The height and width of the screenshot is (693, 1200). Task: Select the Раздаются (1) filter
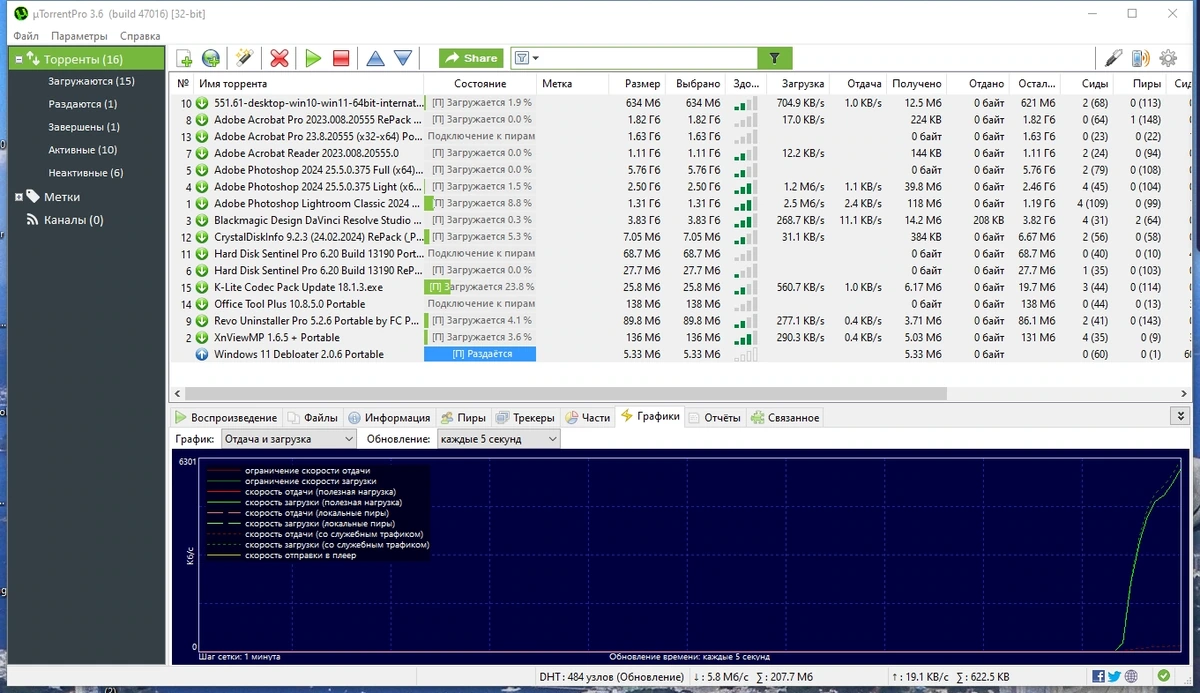[x=82, y=104]
